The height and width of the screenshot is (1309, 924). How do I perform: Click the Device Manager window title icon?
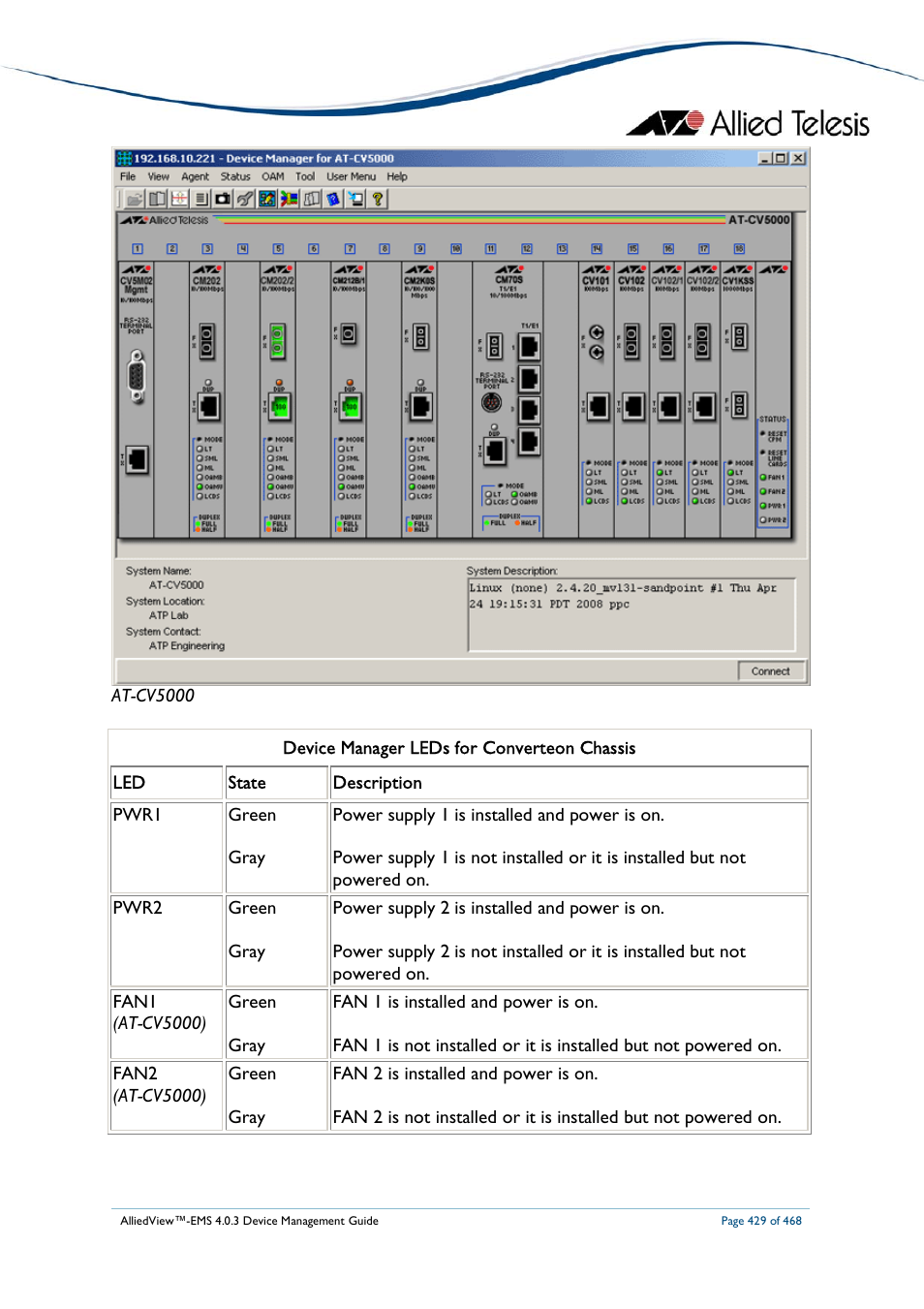coord(124,158)
